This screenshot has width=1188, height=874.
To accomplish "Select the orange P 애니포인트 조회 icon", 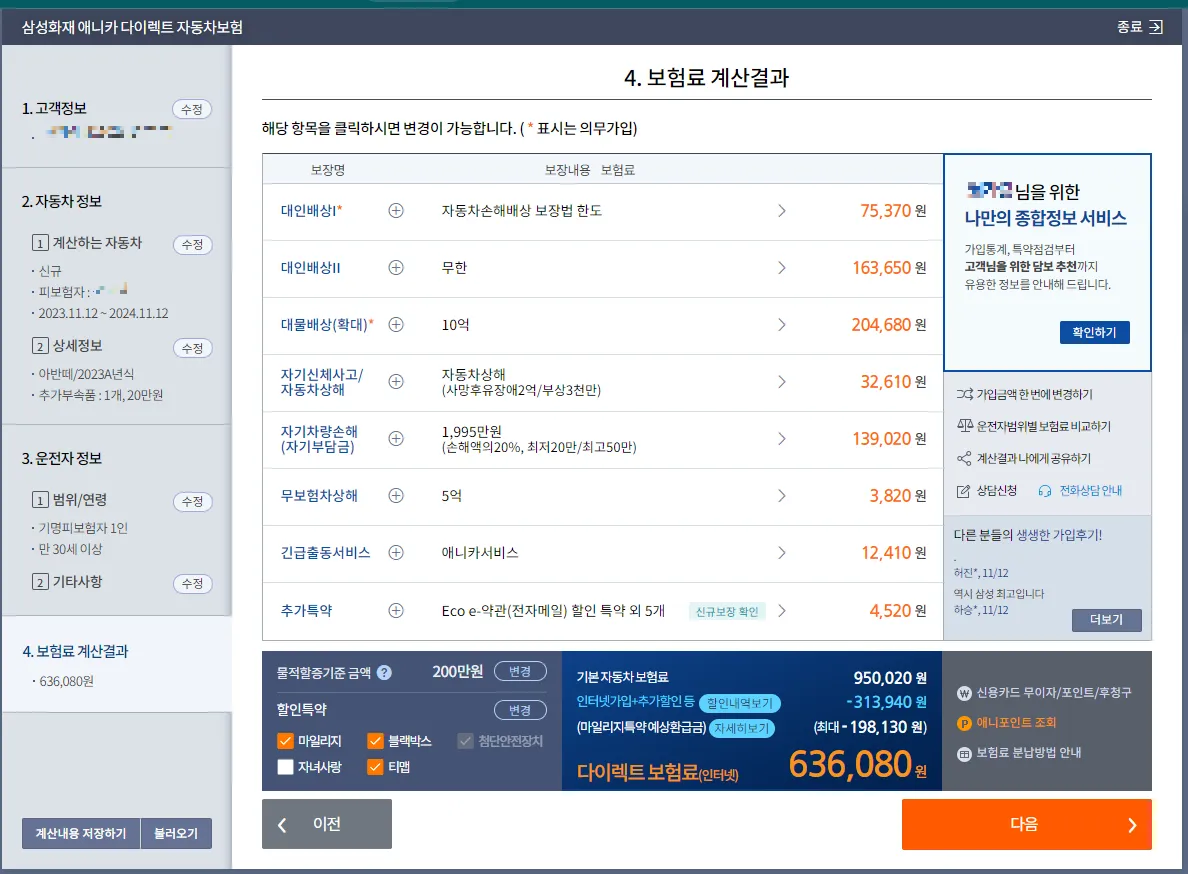I will click(x=963, y=723).
